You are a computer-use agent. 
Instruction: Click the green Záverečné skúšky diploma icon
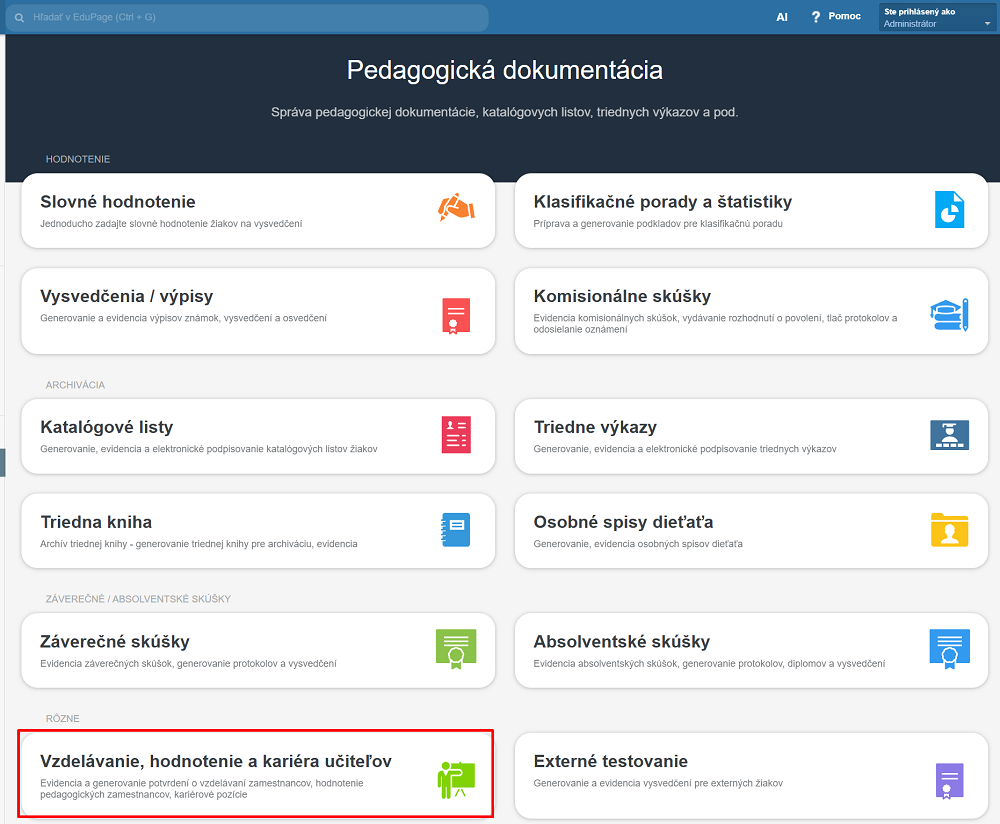tap(456, 648)
